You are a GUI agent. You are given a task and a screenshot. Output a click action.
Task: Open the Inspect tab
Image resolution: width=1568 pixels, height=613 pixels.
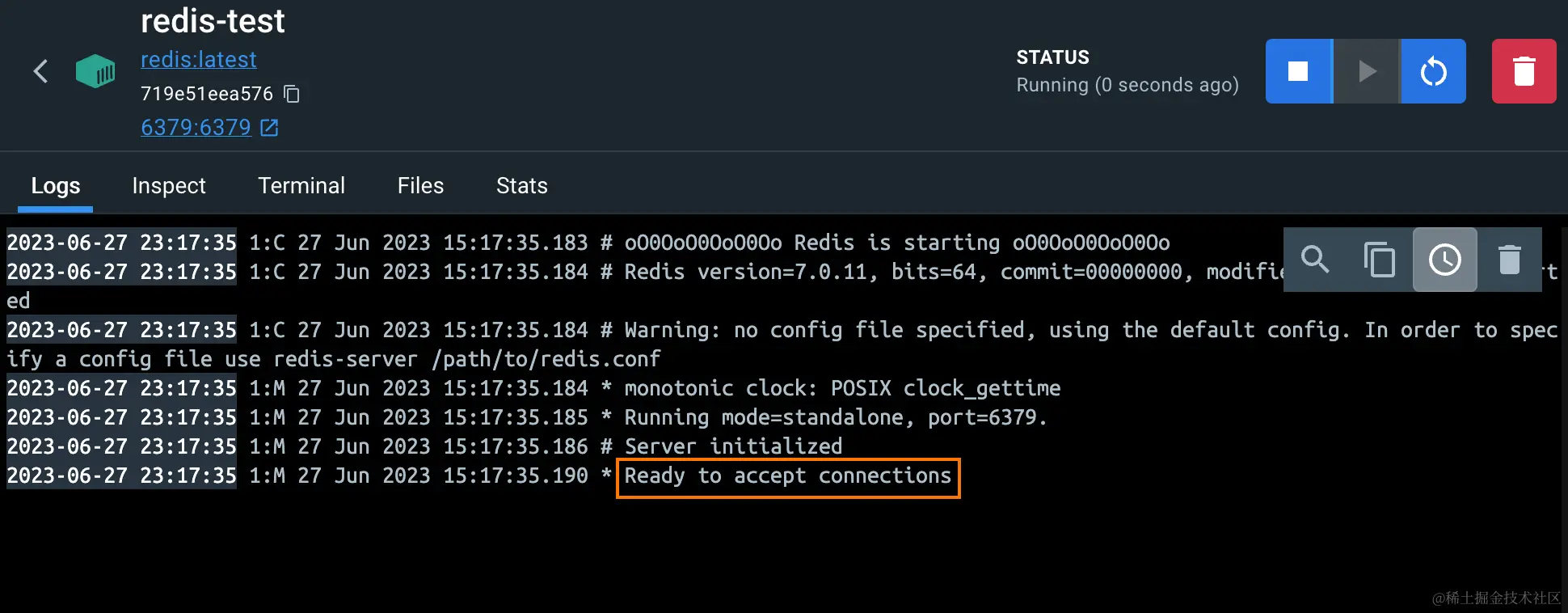coord(169,186)
